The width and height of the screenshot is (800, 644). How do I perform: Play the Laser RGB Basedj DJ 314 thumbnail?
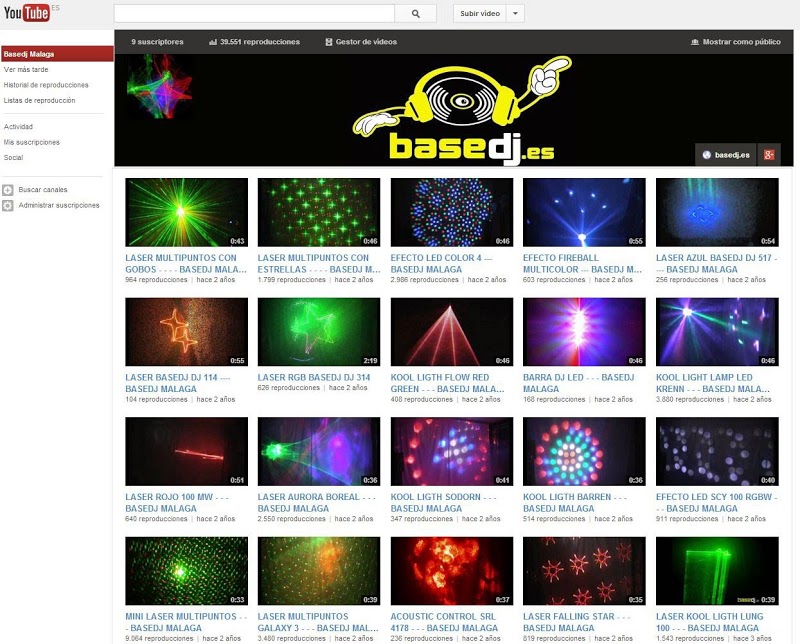[x=319, y=332]
